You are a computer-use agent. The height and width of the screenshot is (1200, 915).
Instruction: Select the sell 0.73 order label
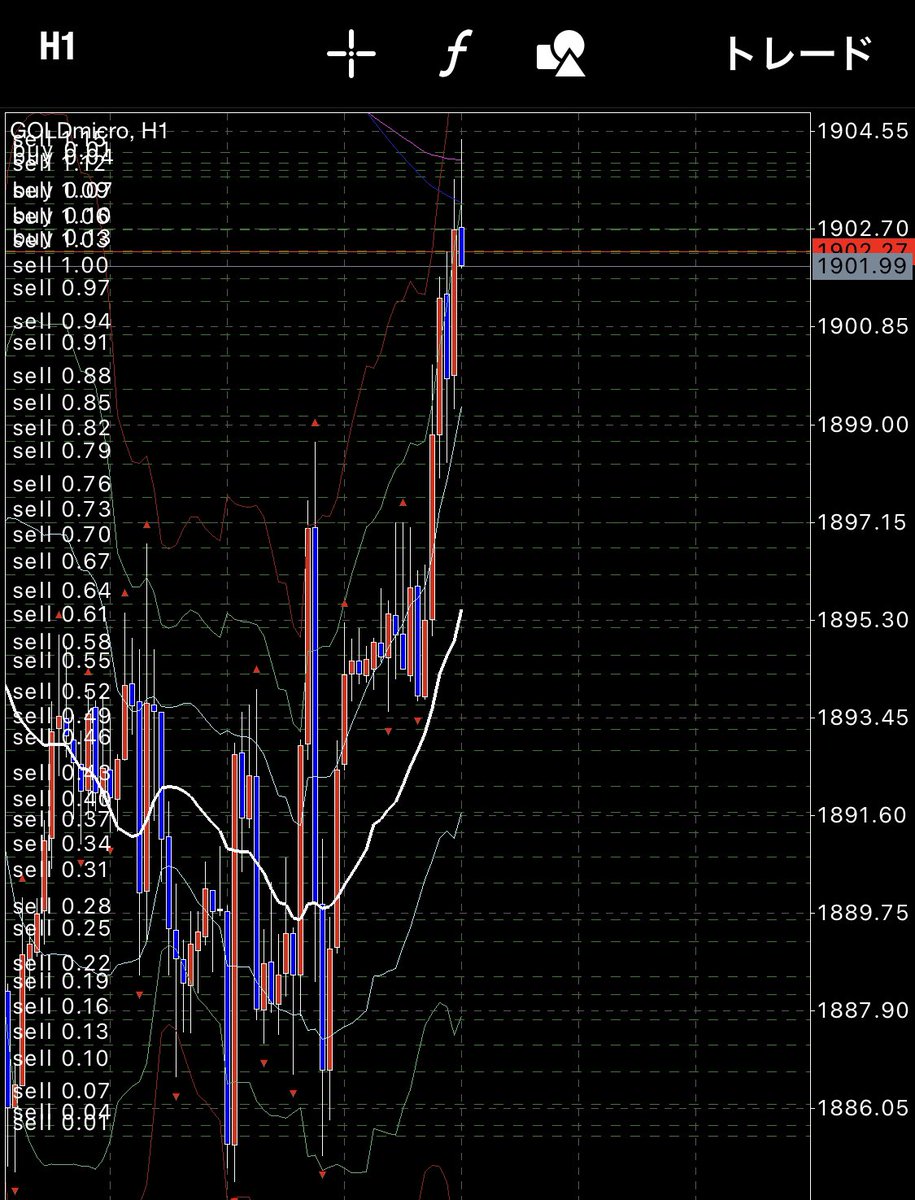(61, 509)
